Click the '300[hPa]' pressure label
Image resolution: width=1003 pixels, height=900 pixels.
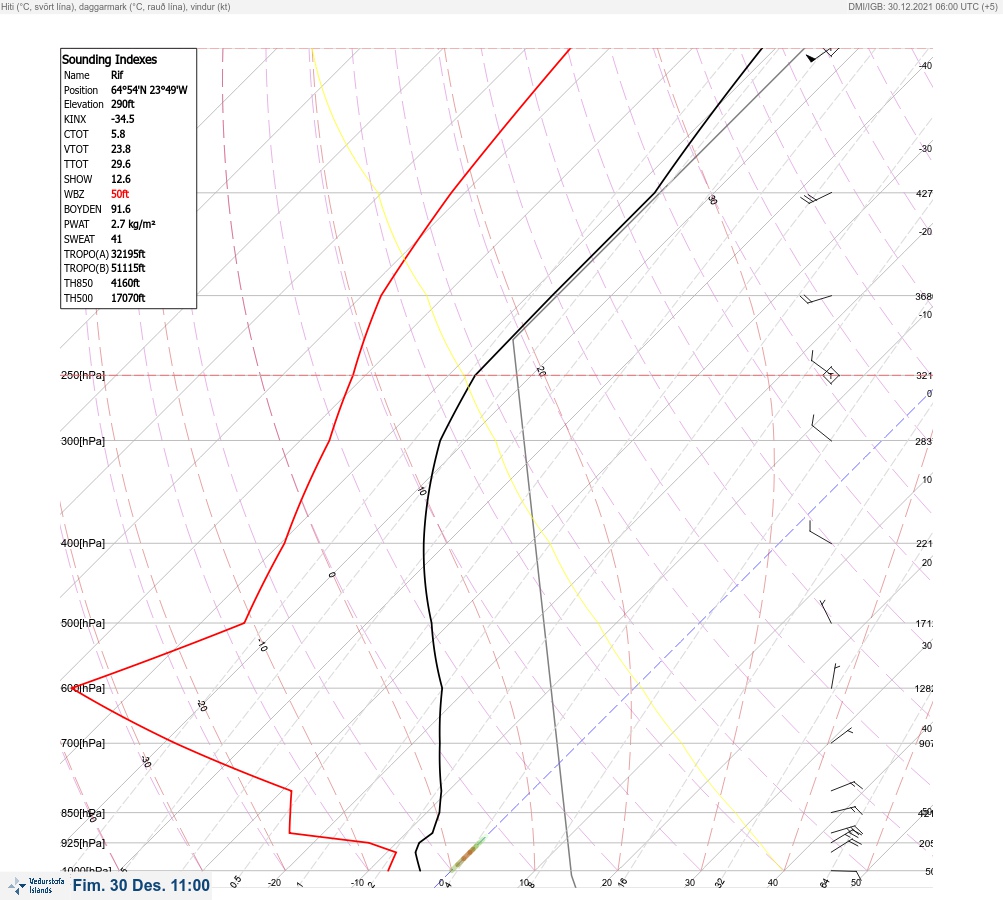pyautogui.click(x=83, y=441)
